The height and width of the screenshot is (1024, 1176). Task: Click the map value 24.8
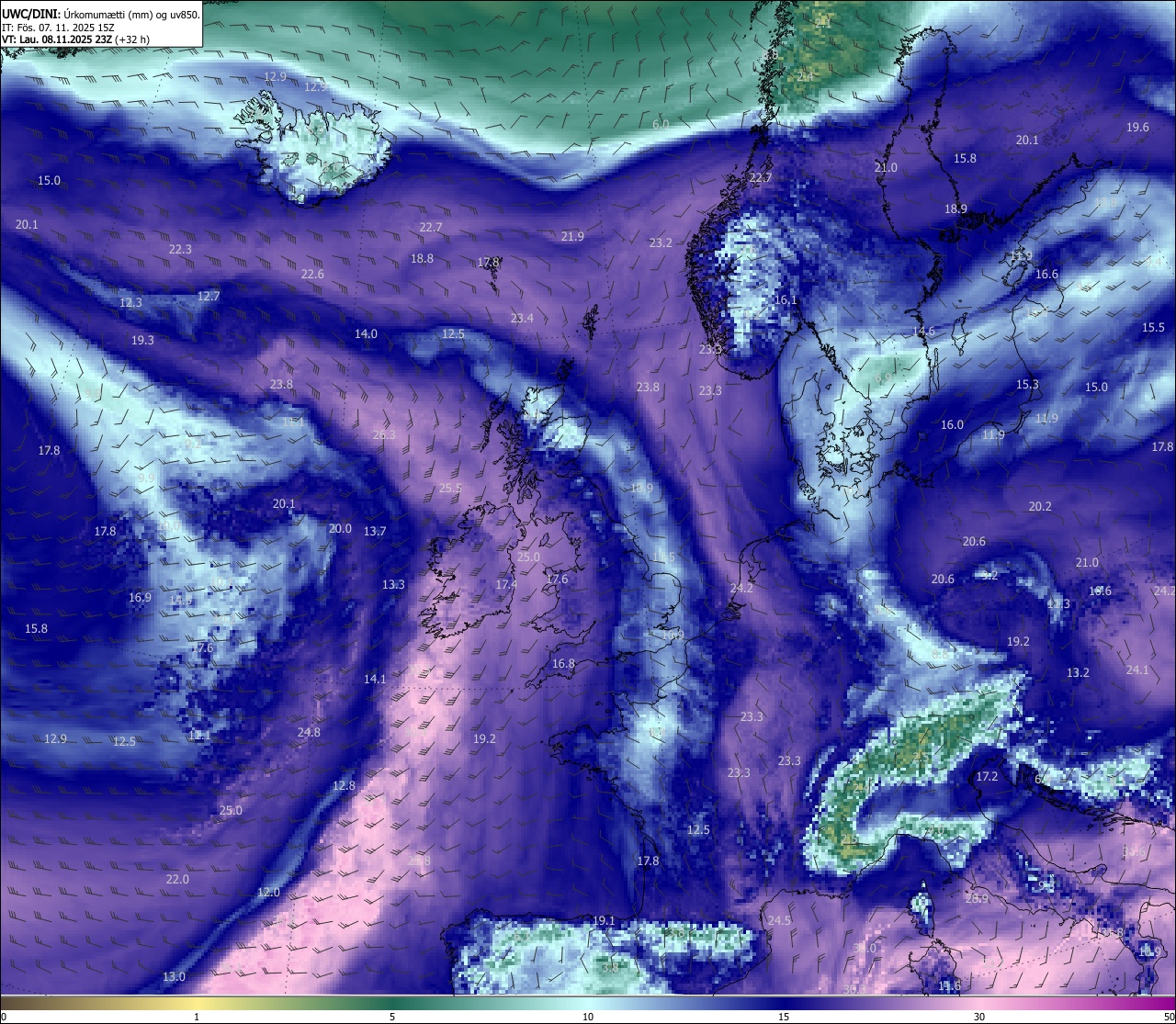pyautogui.click(x=309, y=732)
